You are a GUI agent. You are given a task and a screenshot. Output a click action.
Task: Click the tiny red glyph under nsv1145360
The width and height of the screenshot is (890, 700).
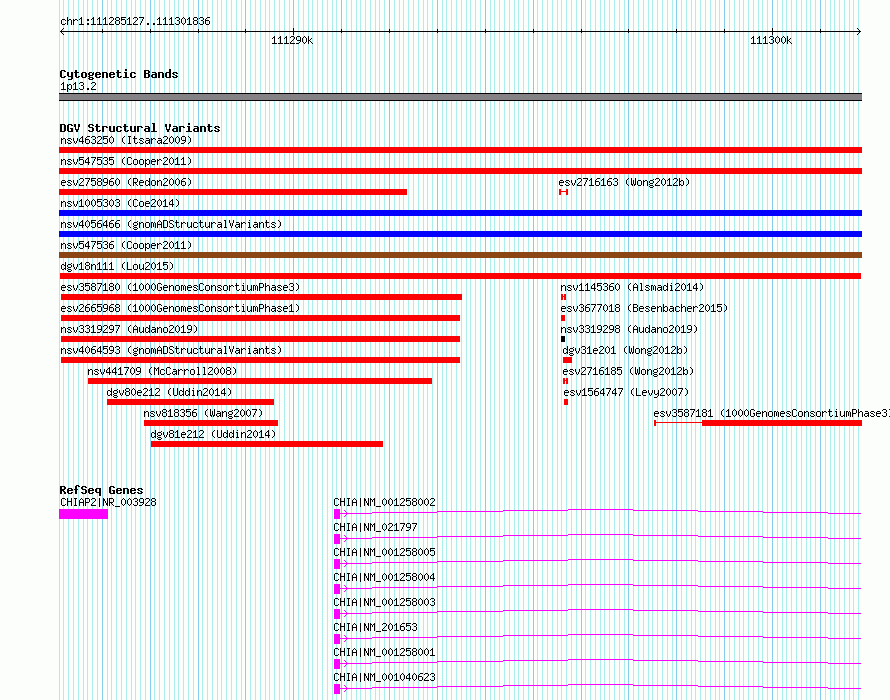563,297
